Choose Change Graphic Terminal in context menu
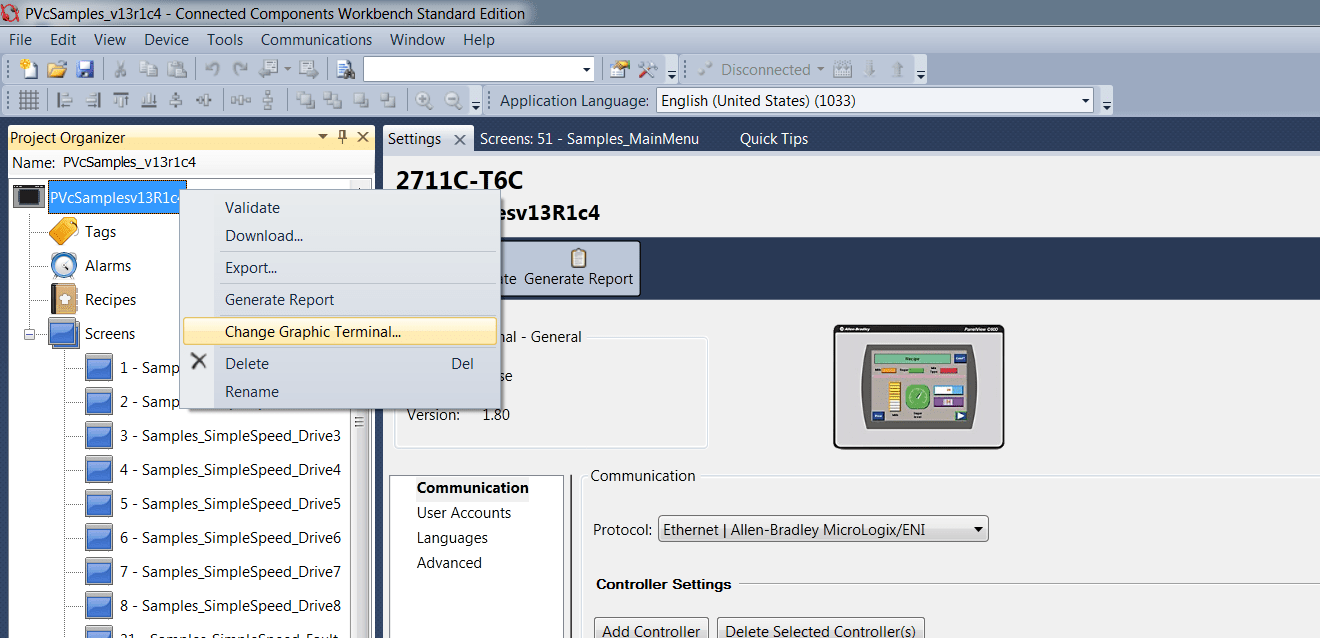The image size is (1320, 638). 314,331
